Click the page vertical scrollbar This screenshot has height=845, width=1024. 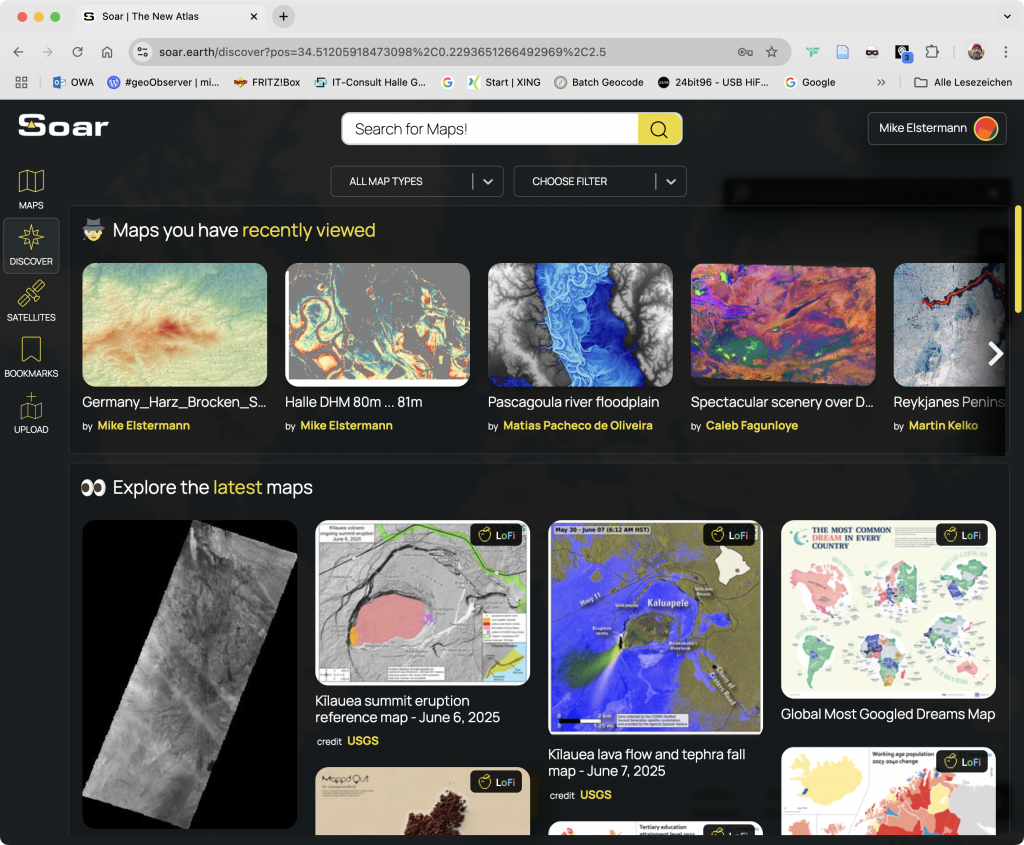(1017, 259)
